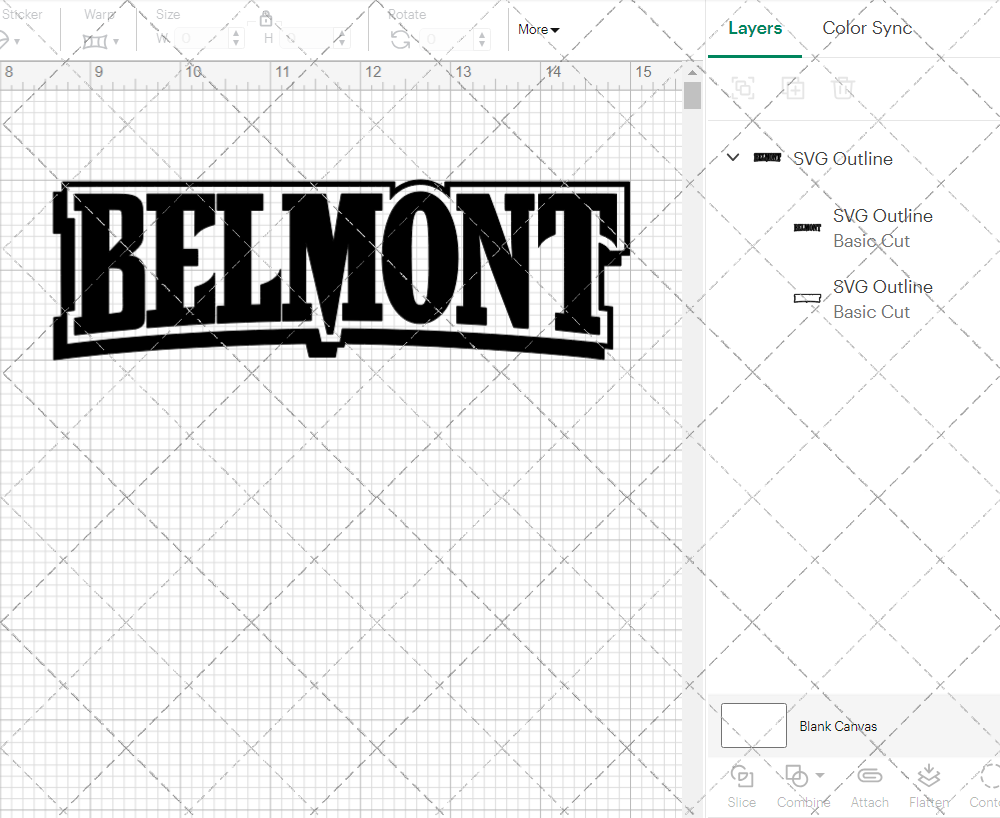
Task: Click the Combine icon
Action: click(x=798, y=775)
